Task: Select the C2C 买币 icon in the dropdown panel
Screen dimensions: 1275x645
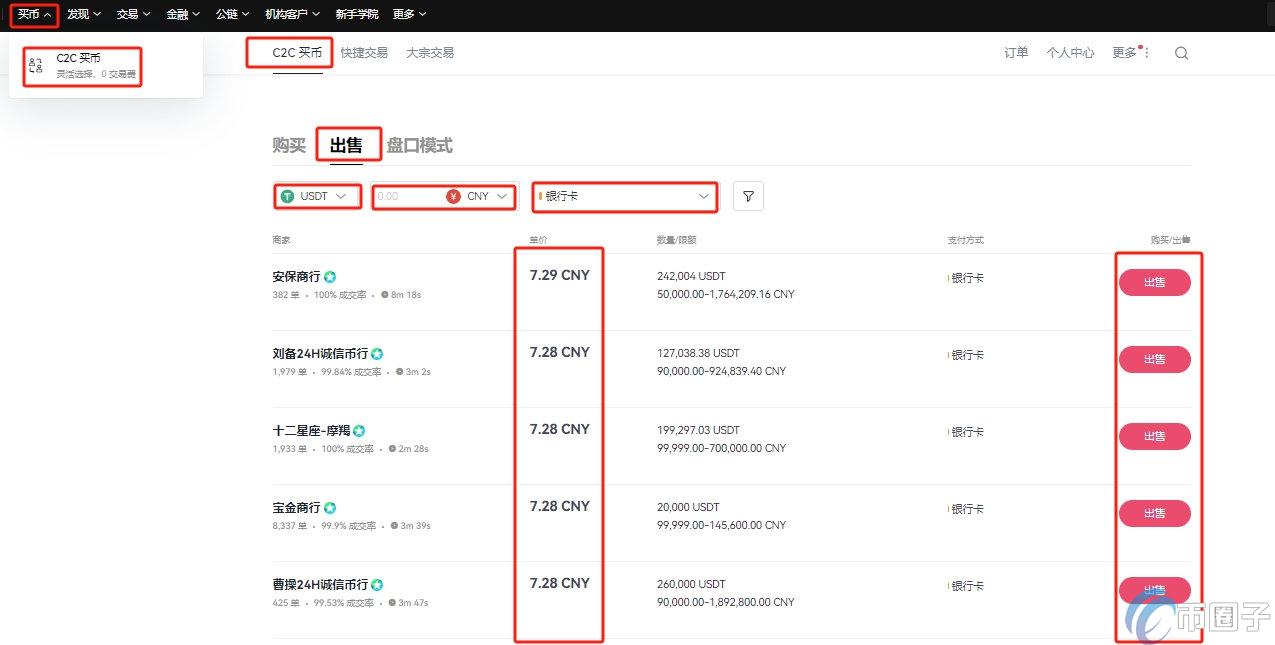Action: [x=35, y=65]
